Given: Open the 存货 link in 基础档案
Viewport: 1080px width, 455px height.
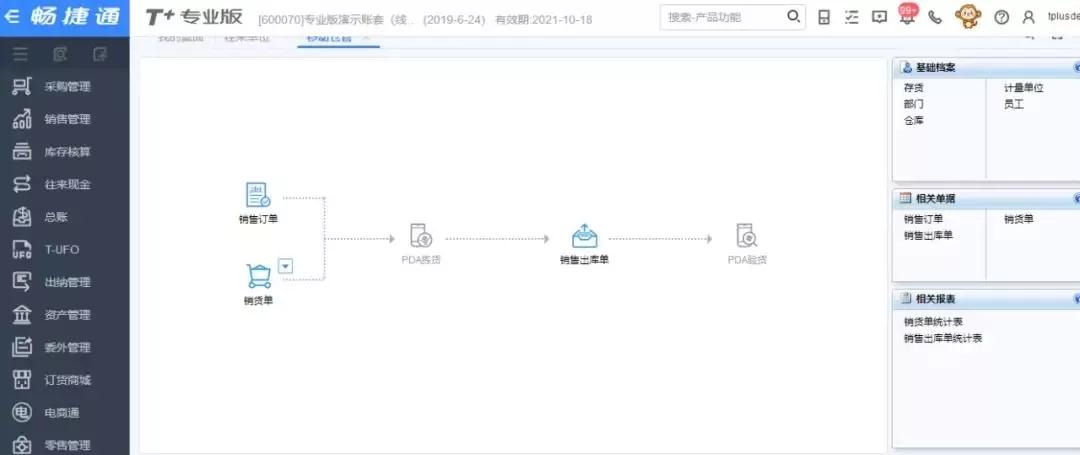Looking at the screenshot, I should [x=913, y=88].
